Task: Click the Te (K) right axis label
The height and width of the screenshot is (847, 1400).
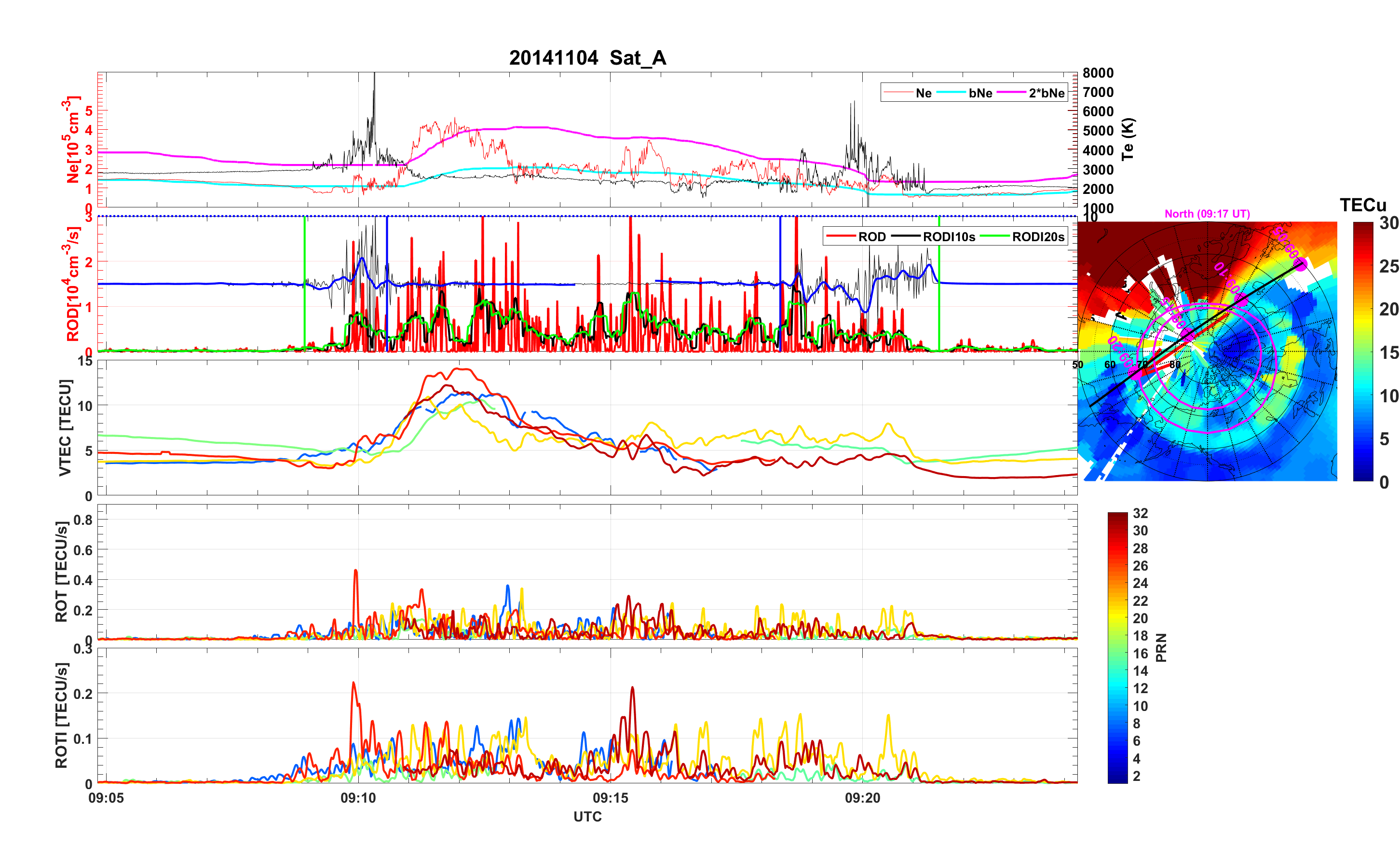Action: (1127, 139)
